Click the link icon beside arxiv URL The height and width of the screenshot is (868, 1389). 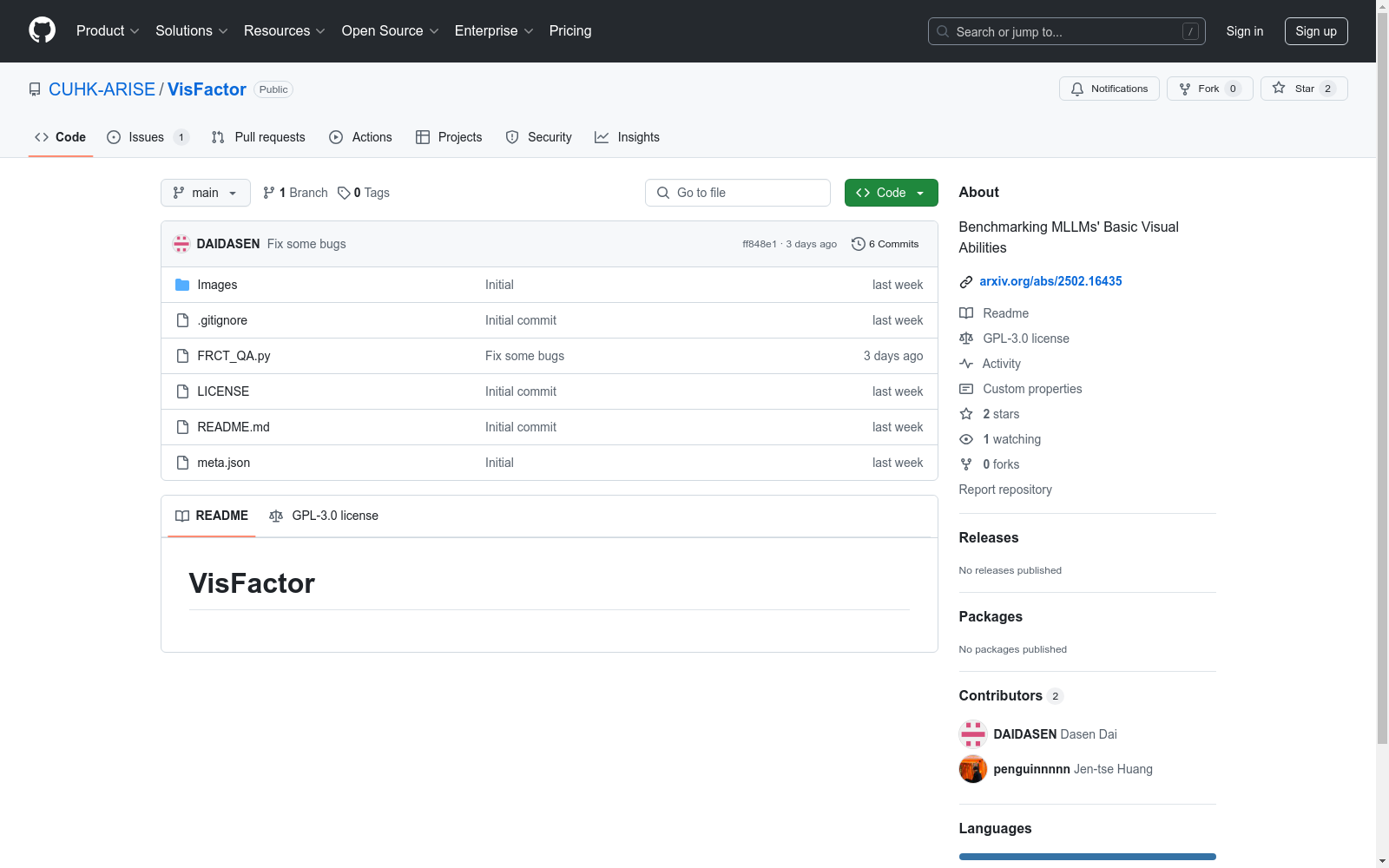(966, 281)
